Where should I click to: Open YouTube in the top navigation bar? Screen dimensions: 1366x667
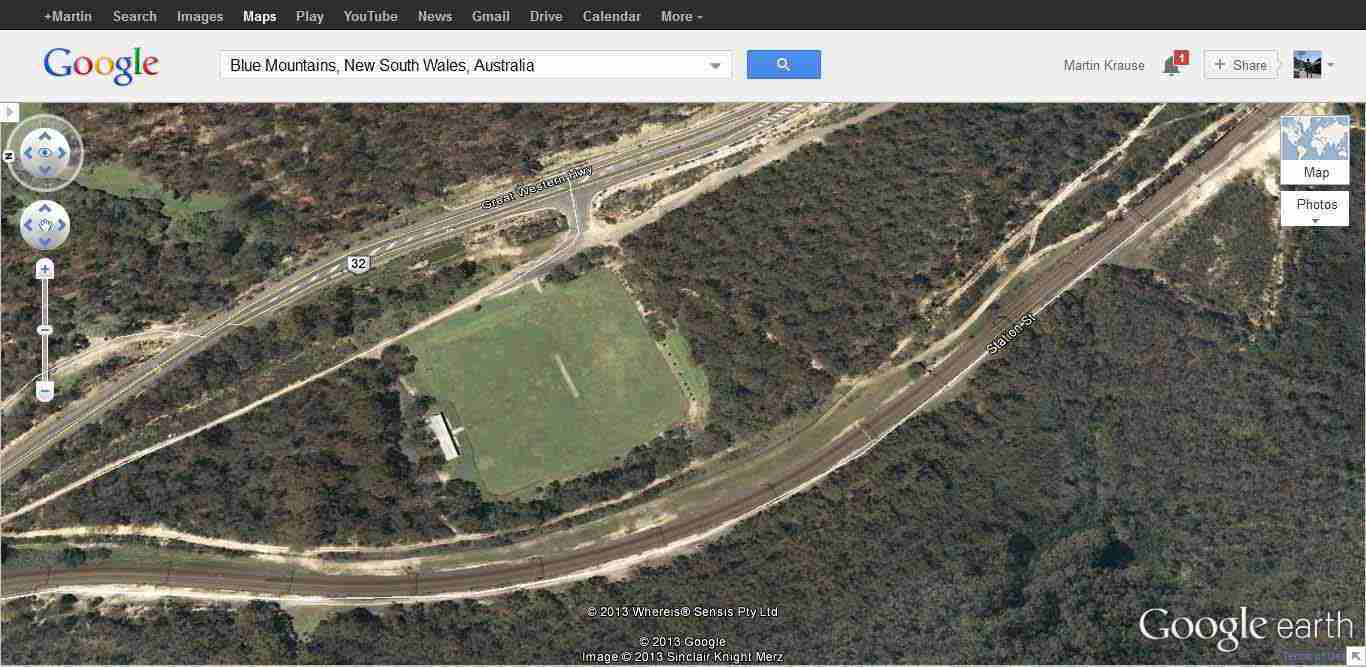[x=370, y=16]
